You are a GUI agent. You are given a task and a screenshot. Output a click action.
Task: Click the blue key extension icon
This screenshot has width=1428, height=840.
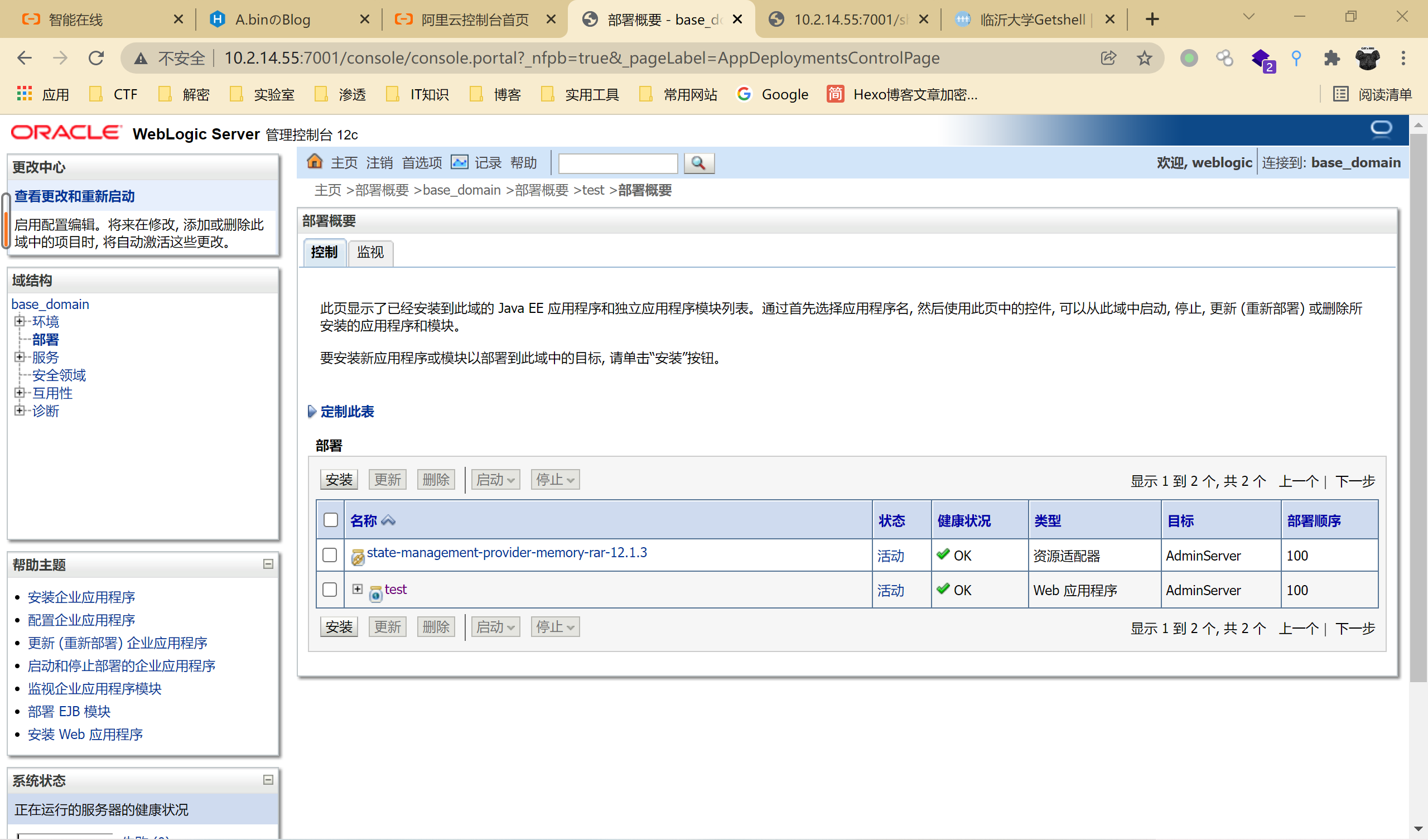1296,58
